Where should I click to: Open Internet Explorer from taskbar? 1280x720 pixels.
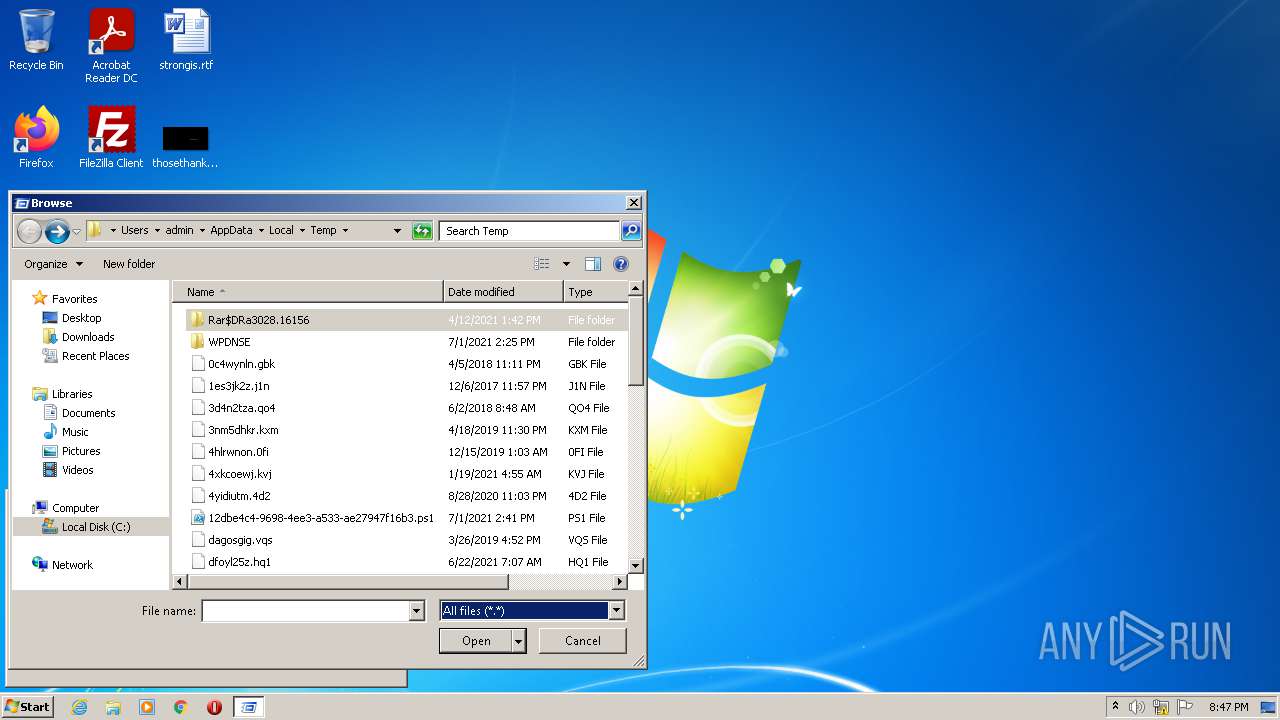pyautogui.click(x=79, y=707)
